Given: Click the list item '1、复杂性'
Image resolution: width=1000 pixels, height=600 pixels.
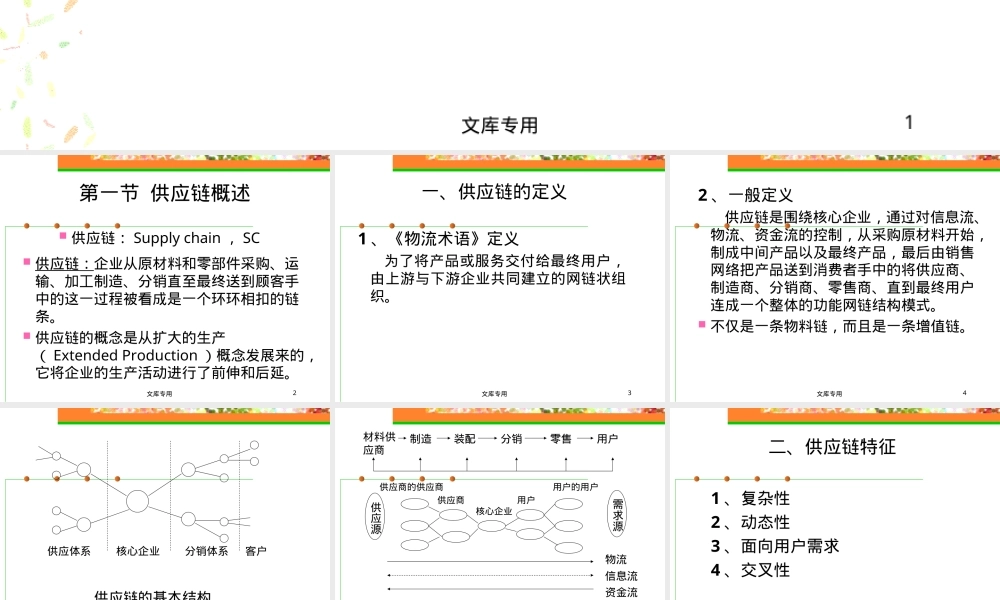Looking at the screenshot, I should [x=750, y=499].
